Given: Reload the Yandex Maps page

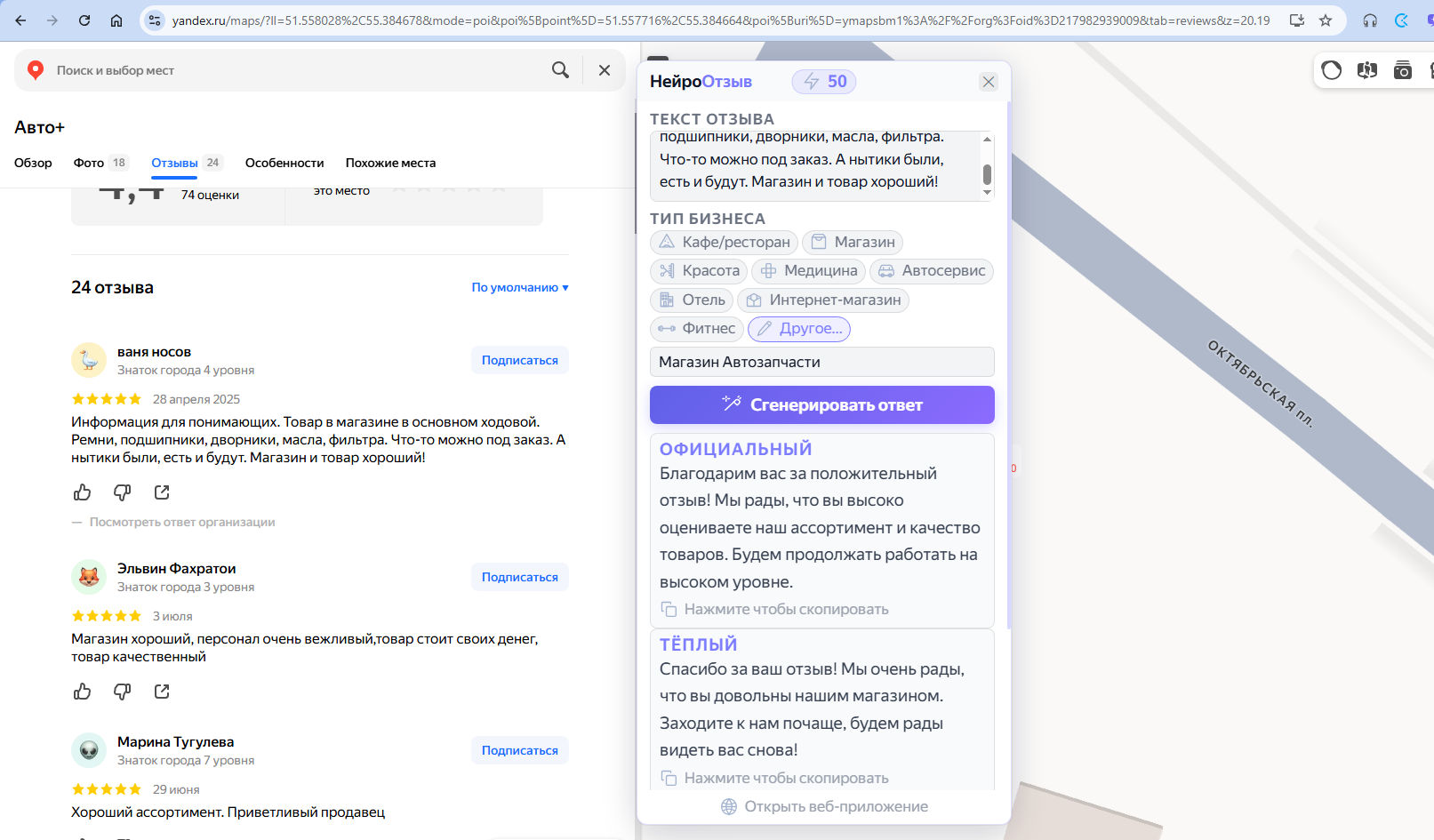Looking at the screenshot, I should coord(84,20).
